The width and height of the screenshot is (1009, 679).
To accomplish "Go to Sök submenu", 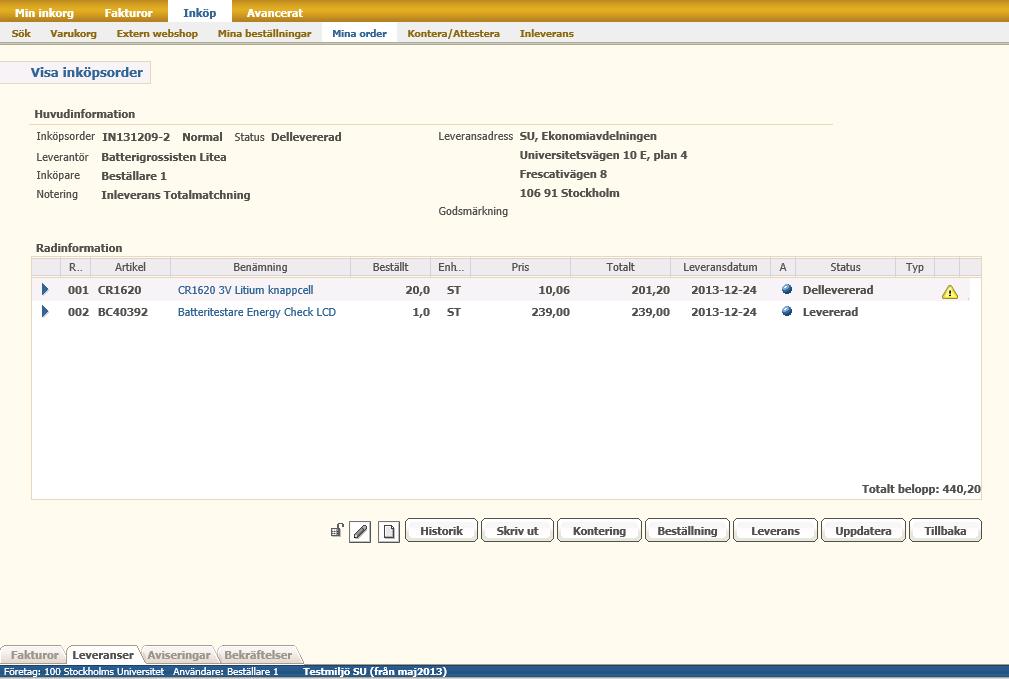I will (x=21, y=33).
